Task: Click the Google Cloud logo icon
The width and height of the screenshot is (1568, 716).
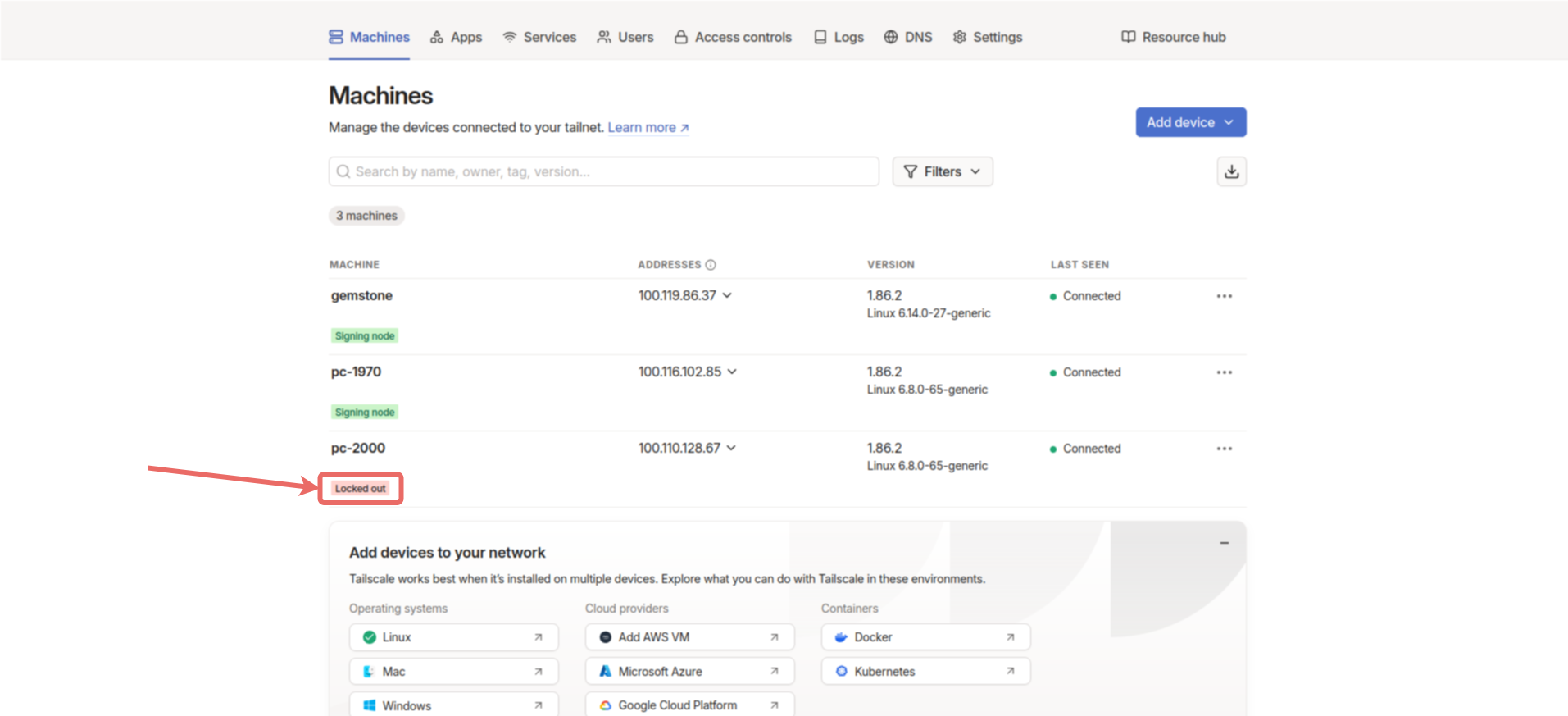Action: tap(606, 705)
